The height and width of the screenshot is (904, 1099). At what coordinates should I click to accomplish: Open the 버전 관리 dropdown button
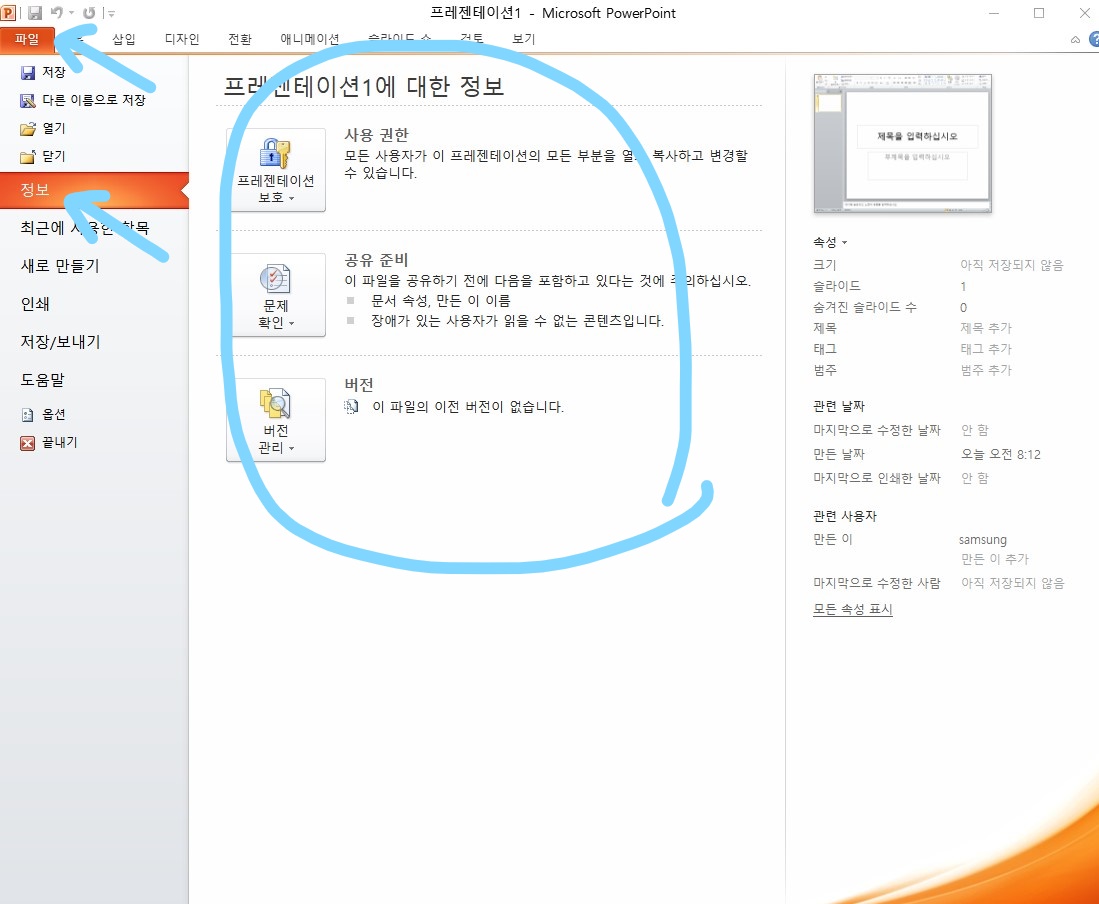pos(275,420)
